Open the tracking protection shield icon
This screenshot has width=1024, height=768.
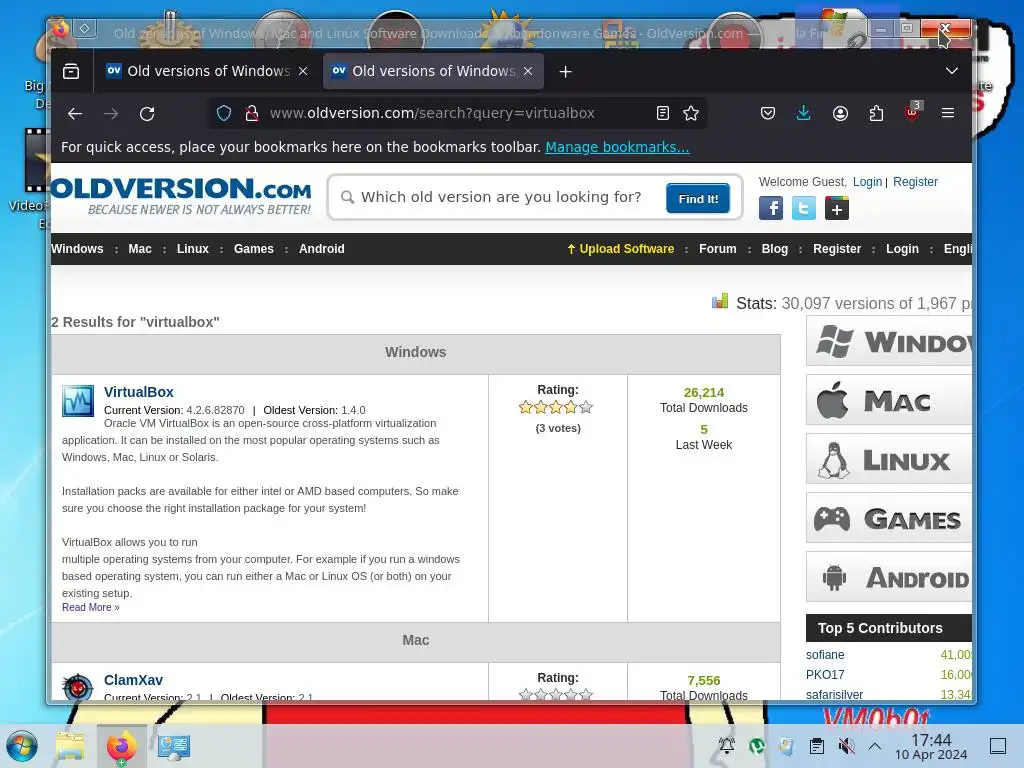click(224, 114)
